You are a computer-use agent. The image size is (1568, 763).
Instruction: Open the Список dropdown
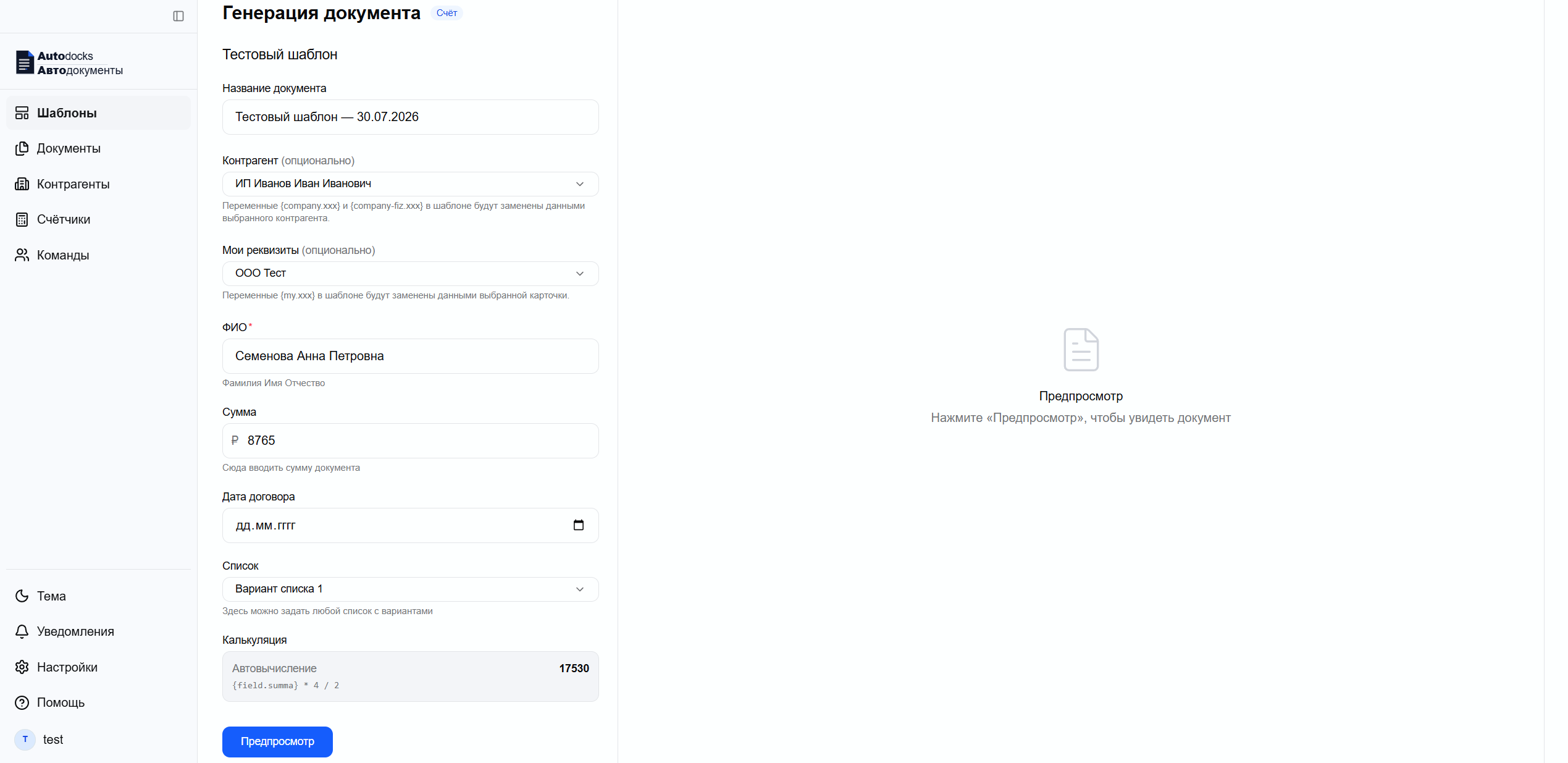point(410,589)
